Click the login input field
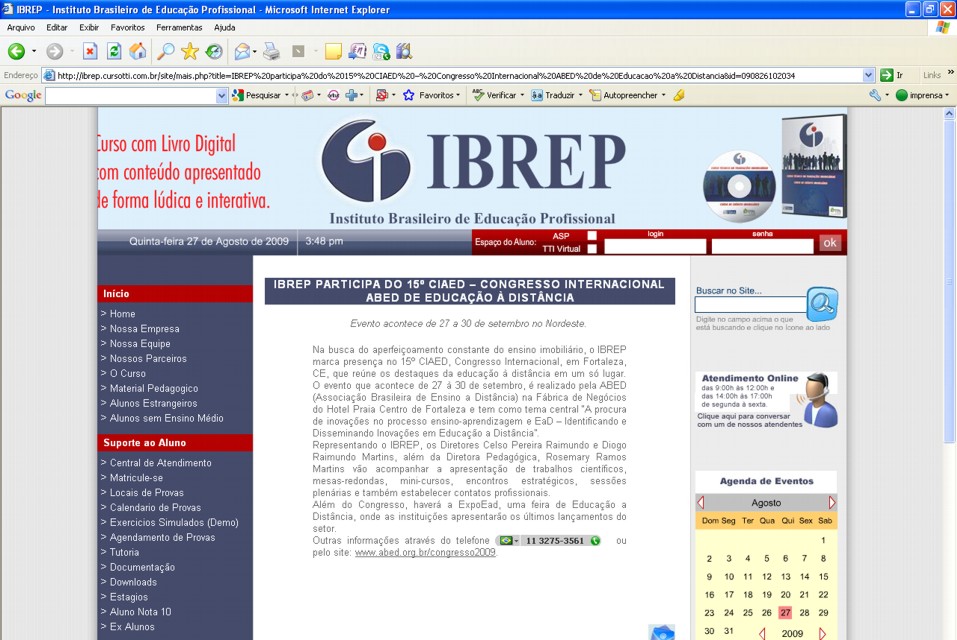Image resolution: width=957 pixels, height=640 pixels. (655, 246)
